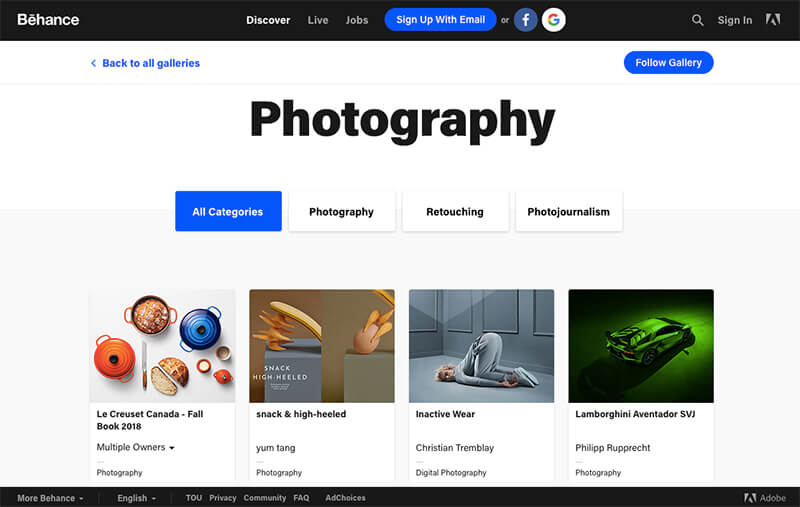
Task: Sign up with the Facebook icon
Action: [x=526, y=20]
